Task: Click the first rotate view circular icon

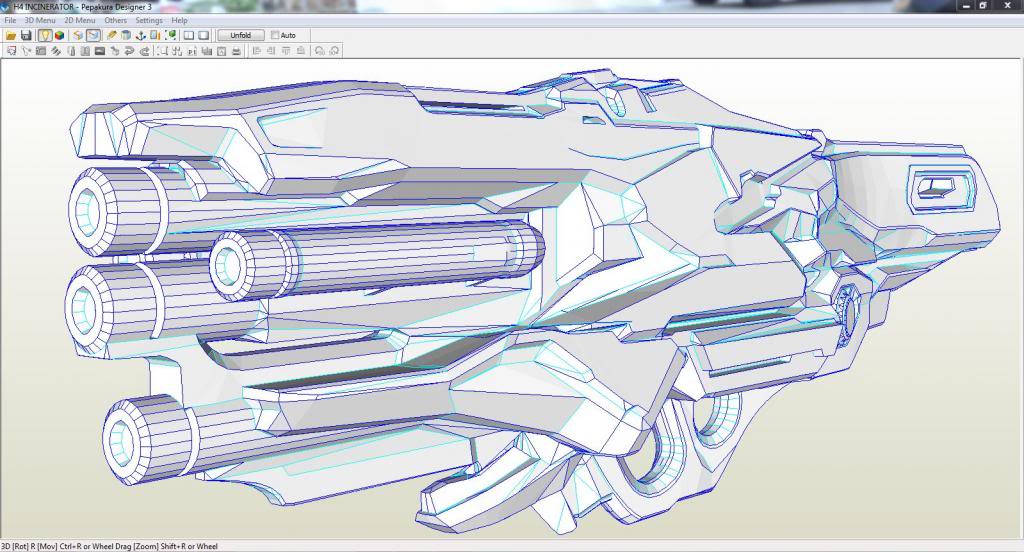Action: pyautogui.click(x=319, y=51)
